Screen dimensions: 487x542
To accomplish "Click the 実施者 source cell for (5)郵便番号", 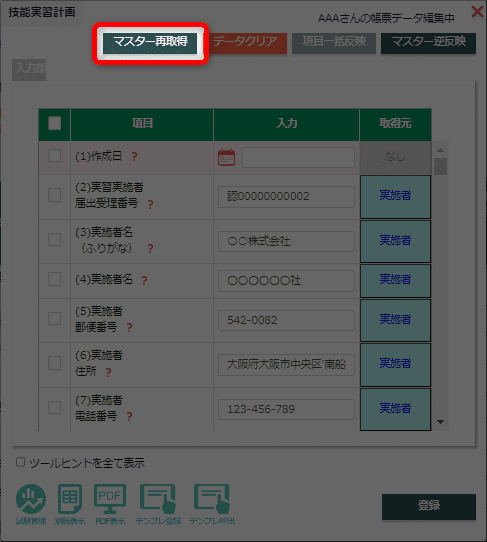I will [x=395, y=320].
